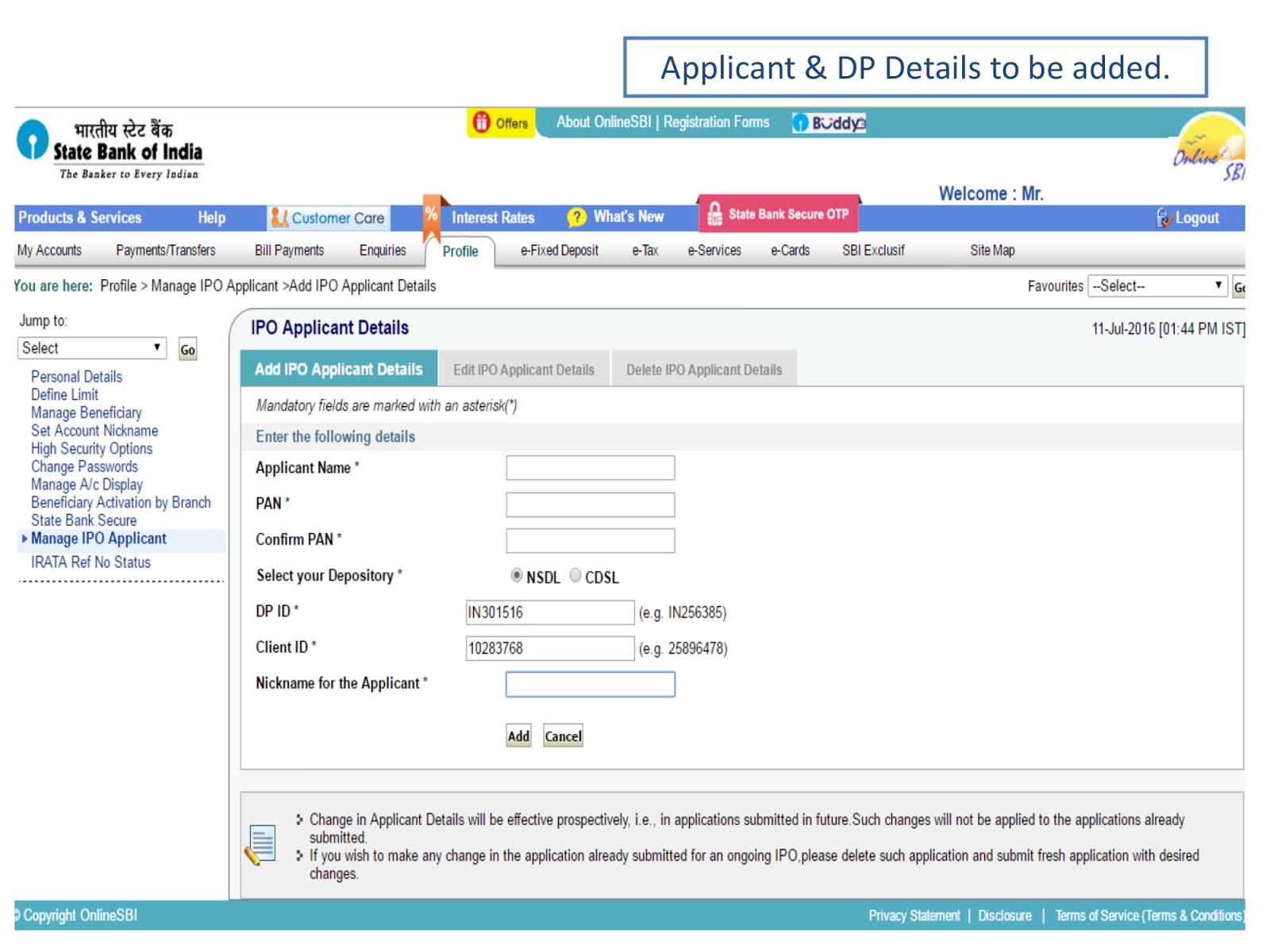
Task: Switch to Add IPO Applicant Details tab
Action: coord(339,369)
